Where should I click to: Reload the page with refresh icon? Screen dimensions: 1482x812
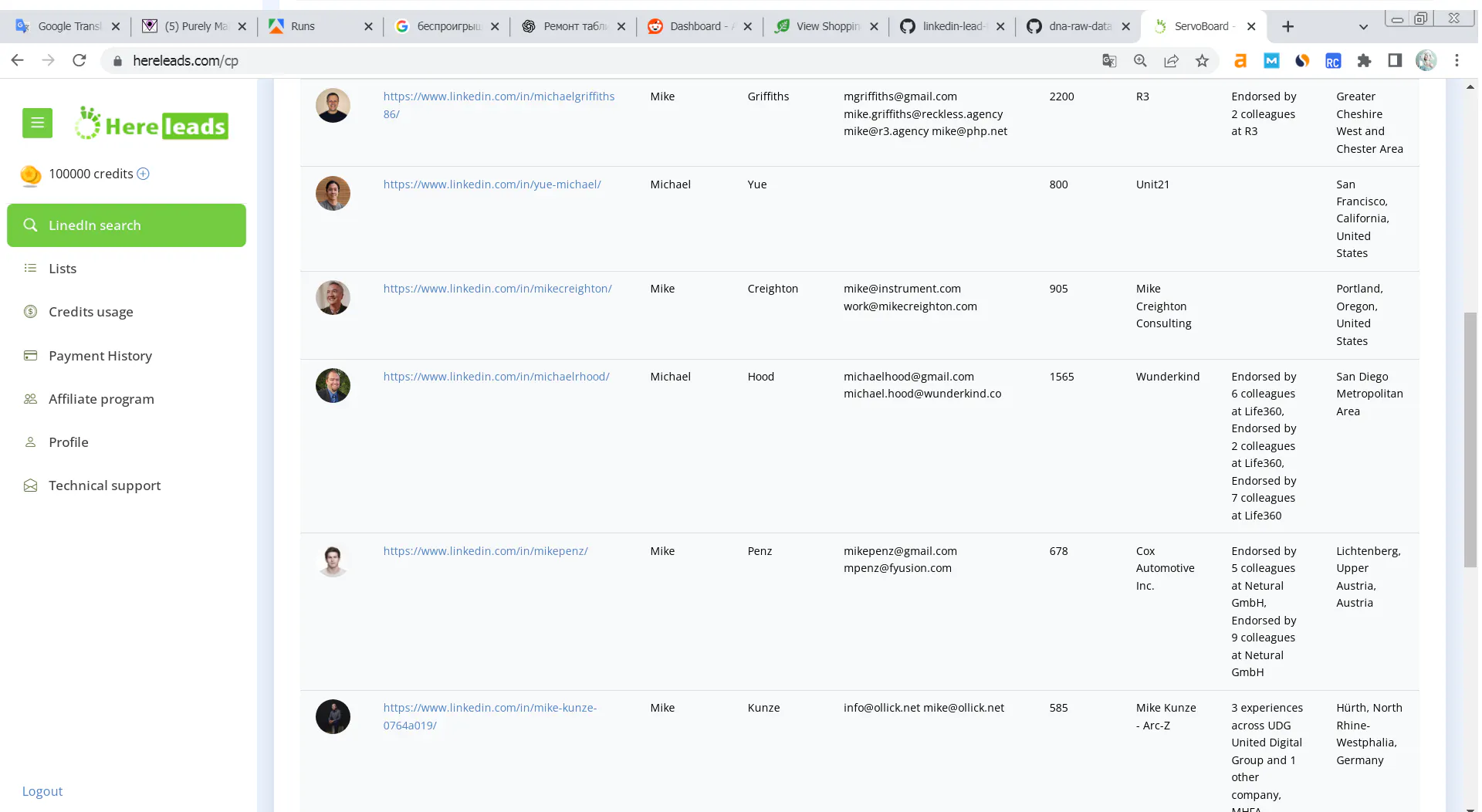(x=79, y=60)
